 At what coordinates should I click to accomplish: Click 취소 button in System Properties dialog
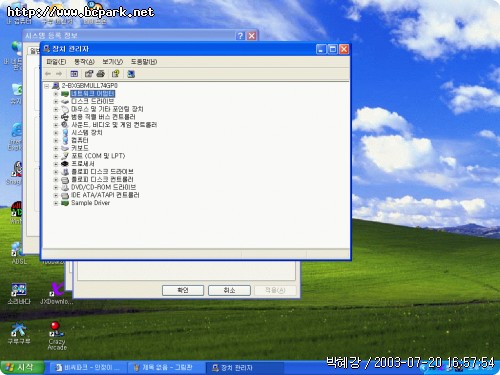coord(229,290)
